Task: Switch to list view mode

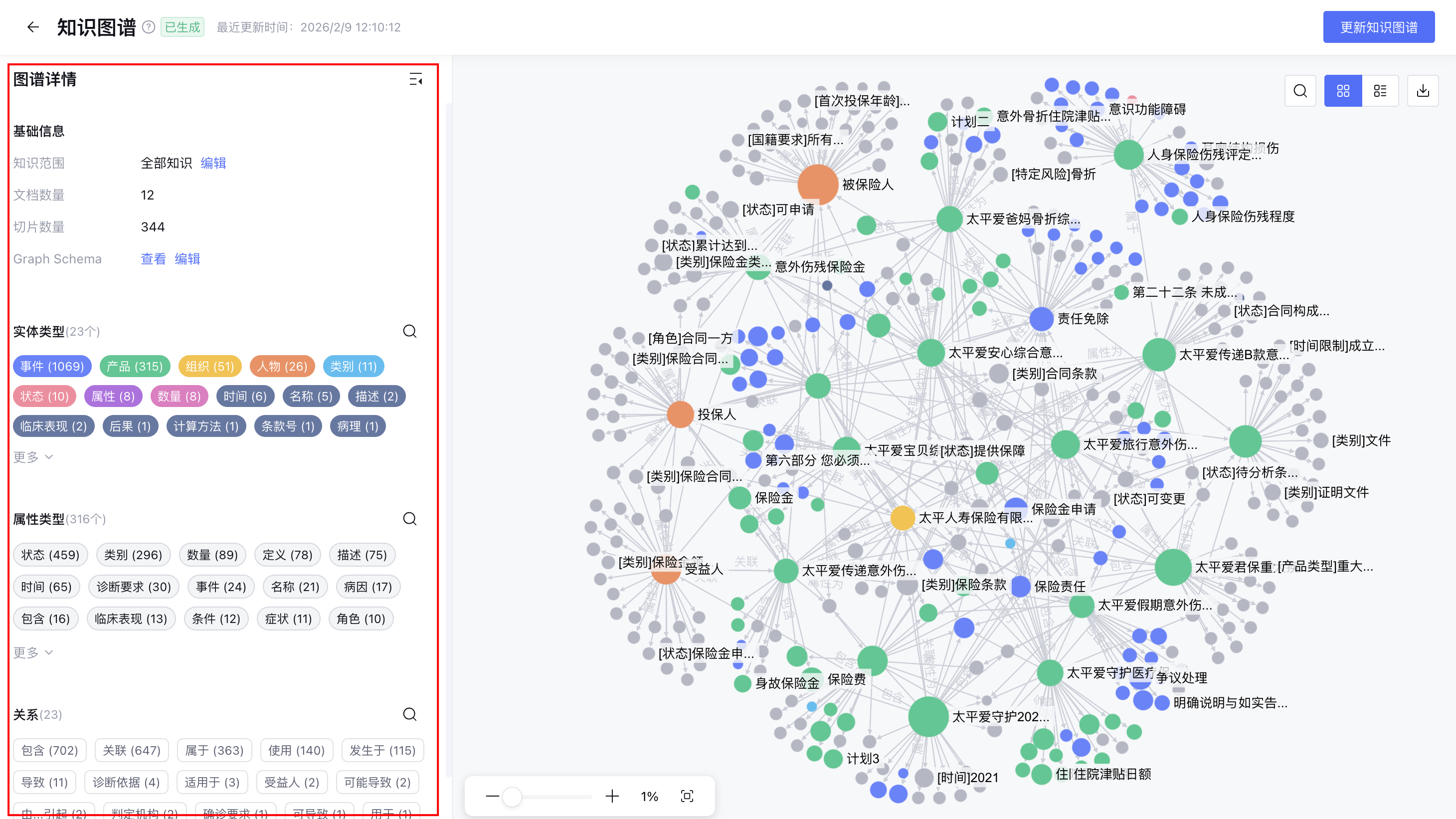Action: tap(1380, 91)
